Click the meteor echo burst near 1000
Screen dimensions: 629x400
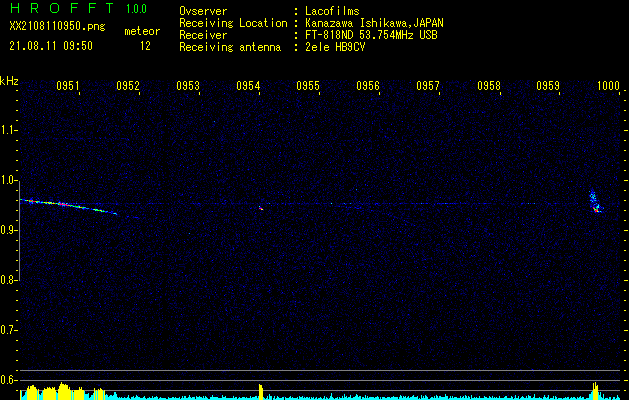tap(595, 201)
